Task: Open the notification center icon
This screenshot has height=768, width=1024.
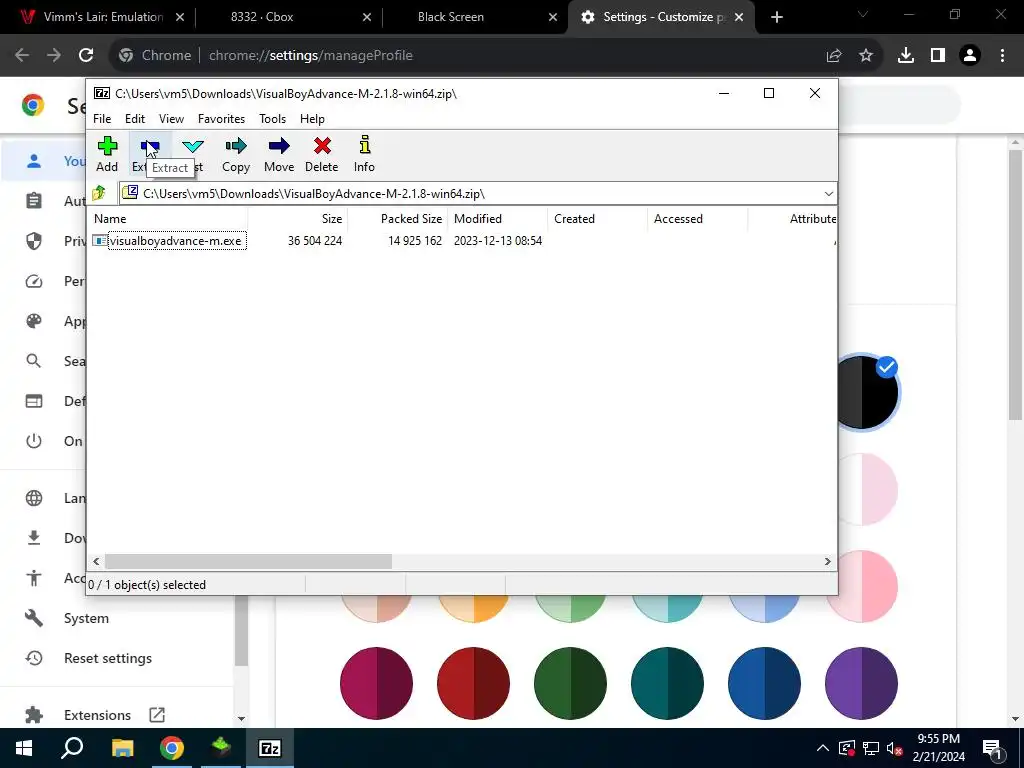Action: (992, 748)
